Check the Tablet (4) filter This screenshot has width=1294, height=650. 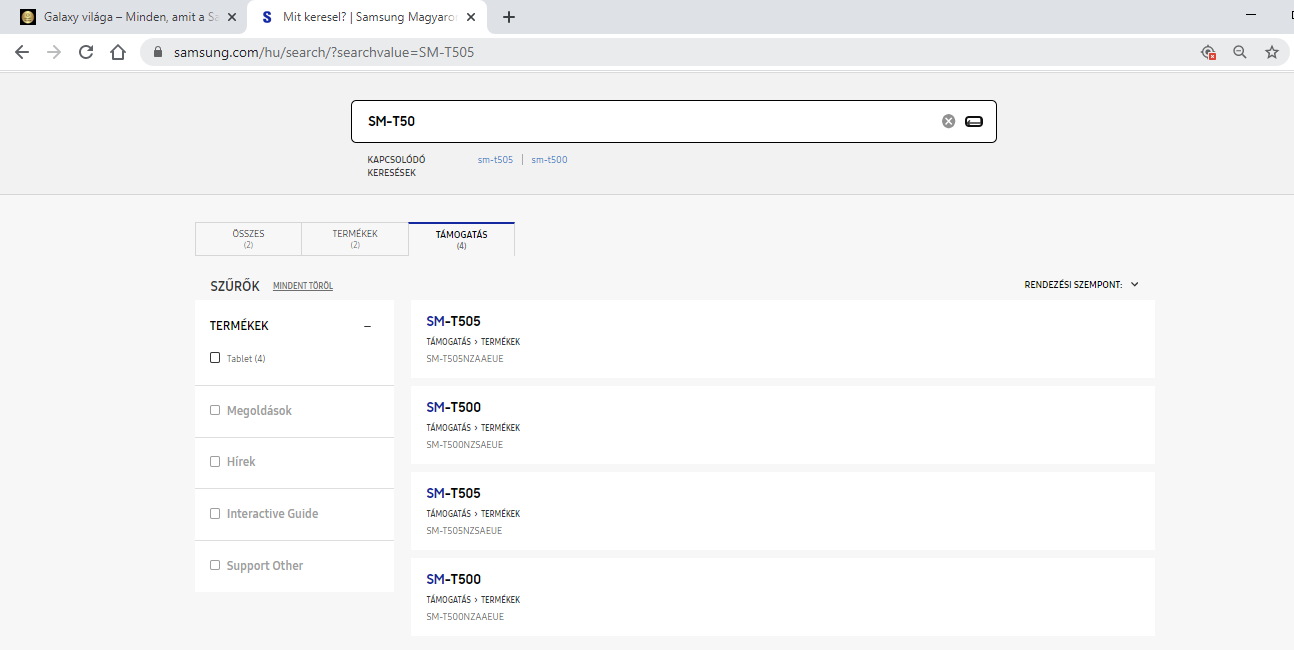tap(215, 358)
